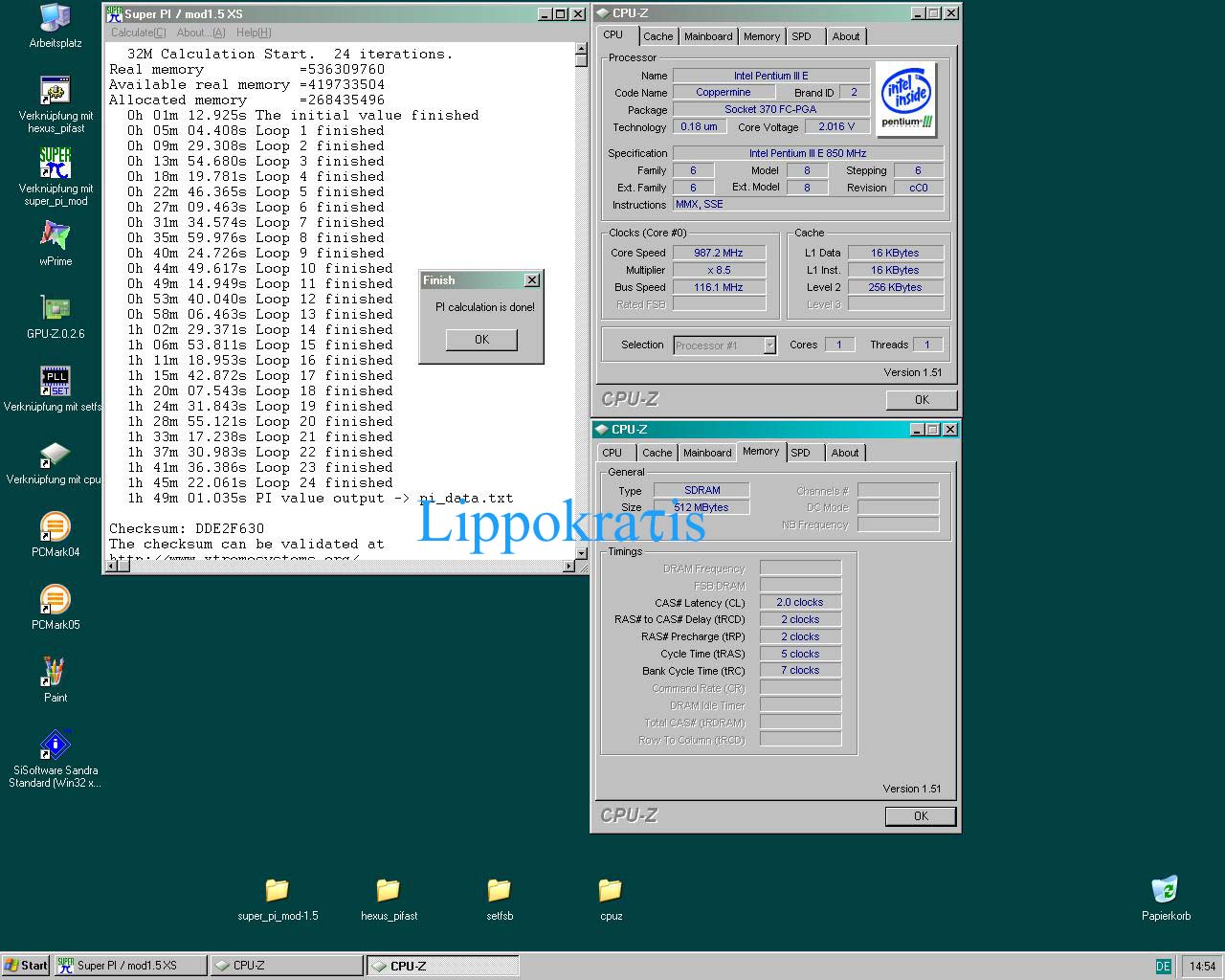Image resolution: width=1225 pixels, height=980 pixels.
Task: Open the super_pi_mod-1.5 folder
Action: tap(278, 890)
